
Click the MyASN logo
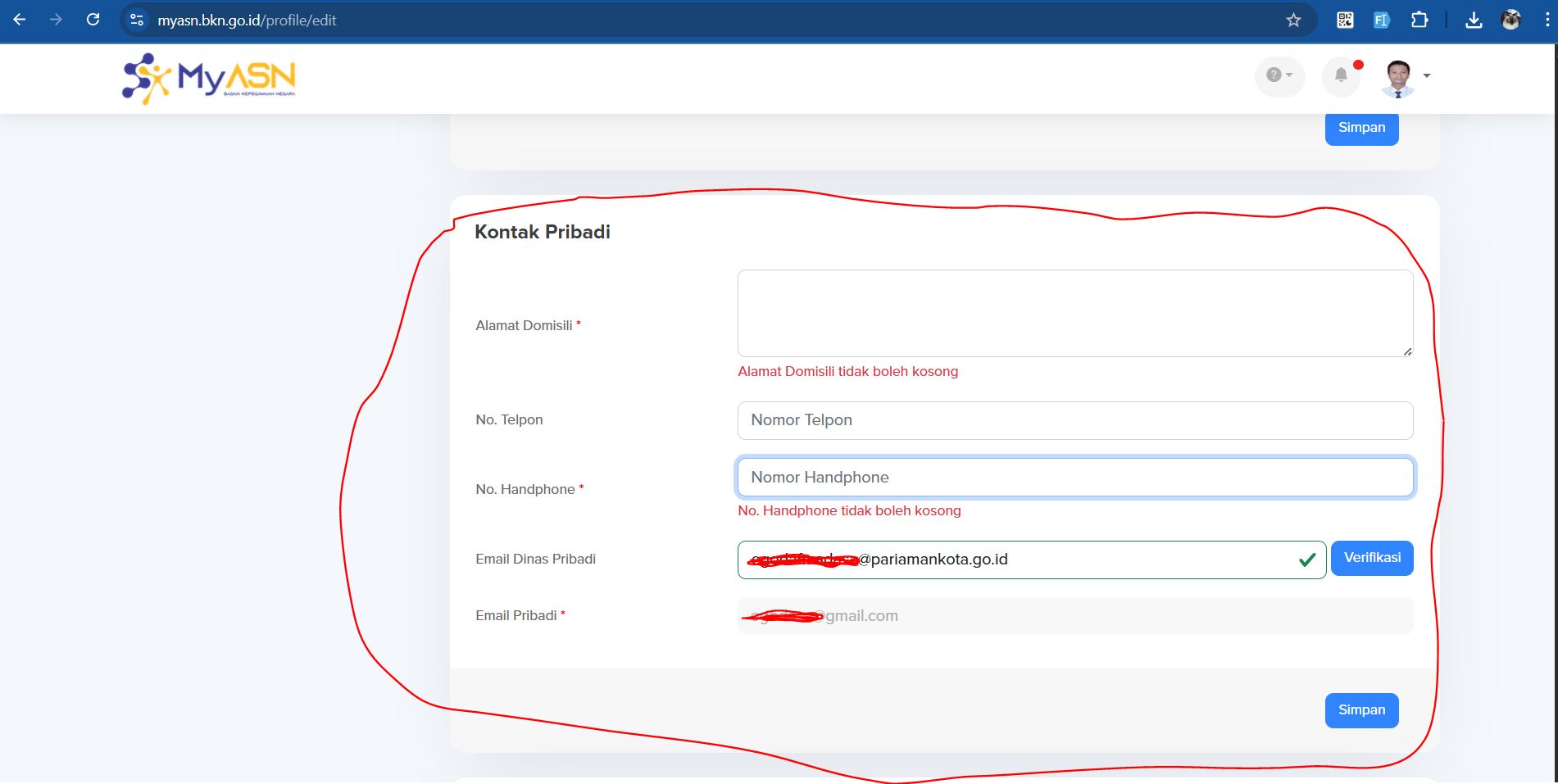point(209,79)
